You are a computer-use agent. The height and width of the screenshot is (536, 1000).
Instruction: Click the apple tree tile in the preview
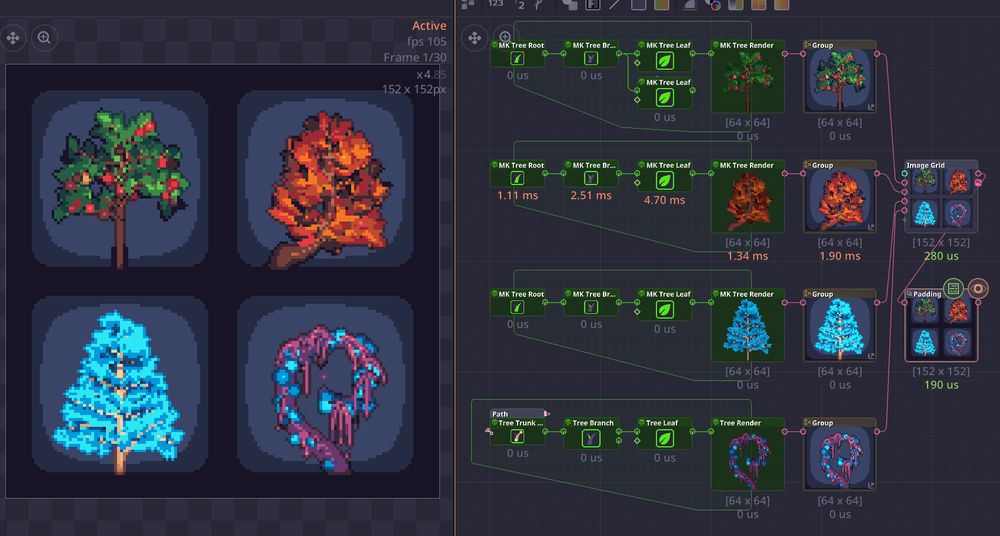(x=120, y=178)
